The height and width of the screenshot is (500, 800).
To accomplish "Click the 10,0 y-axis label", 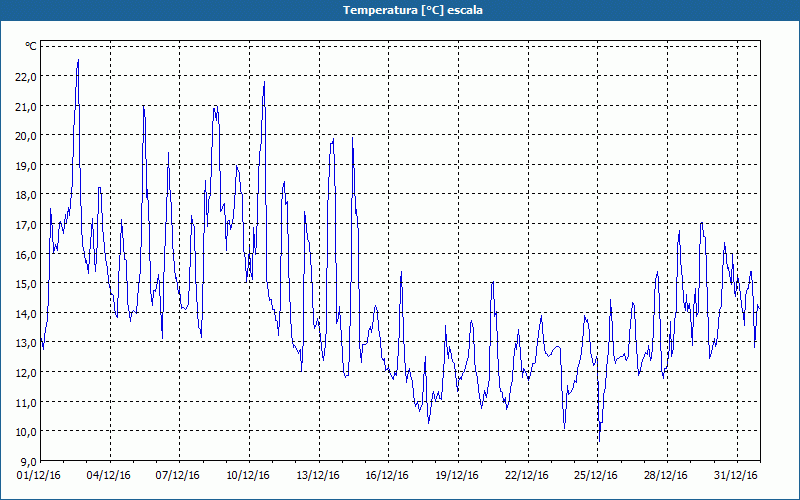I will click(27, 432).
